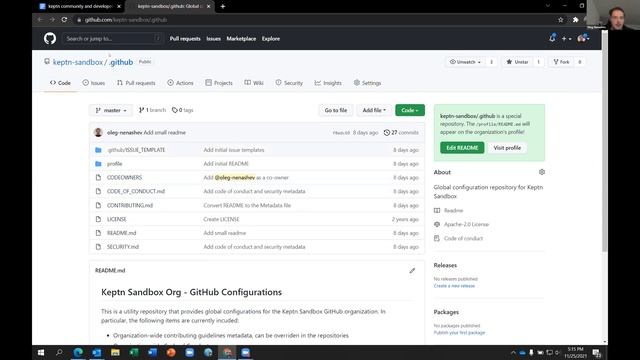Open the CODEOWNERS file
640x360 pixels.
[x=124, y=178]
